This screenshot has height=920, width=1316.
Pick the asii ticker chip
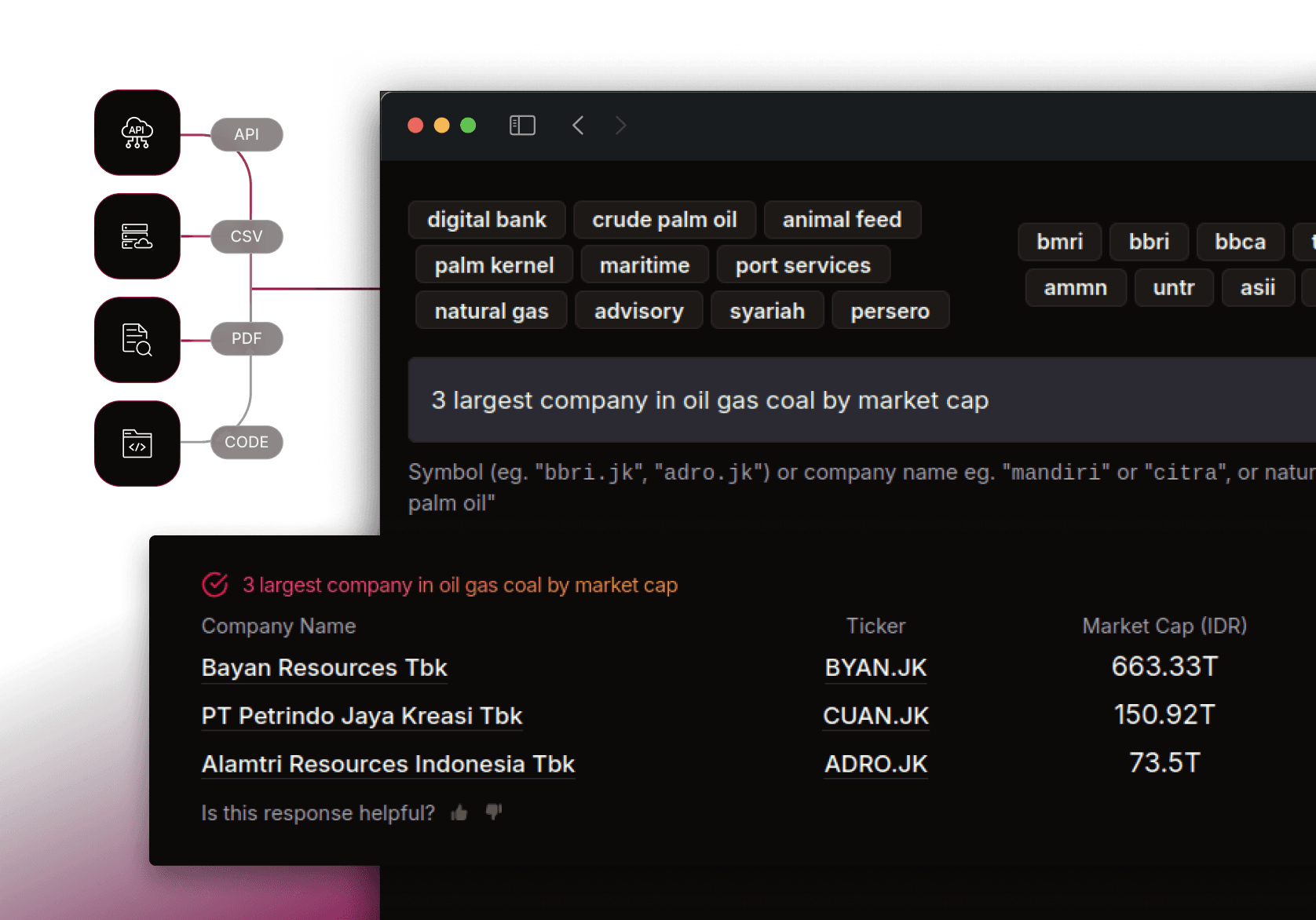(1258, 287)
